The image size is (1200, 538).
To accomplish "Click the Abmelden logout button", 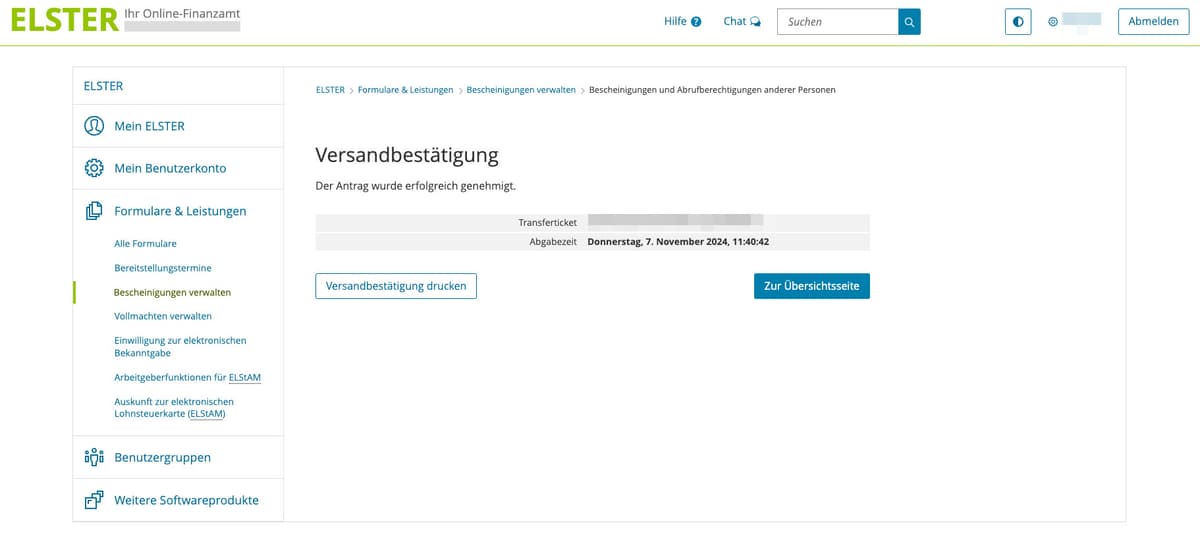I will click(x=1153, y=22).
